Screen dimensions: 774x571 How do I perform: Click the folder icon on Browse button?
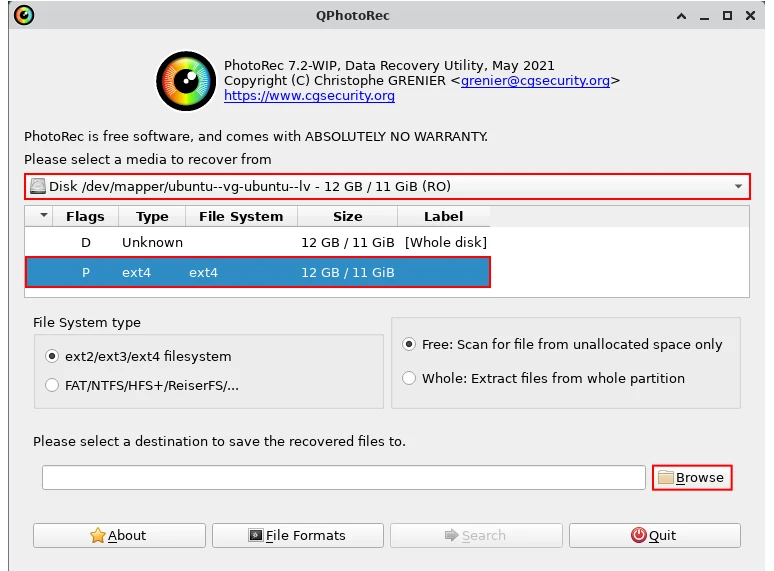pyautogui.click(x=665, y=478)
